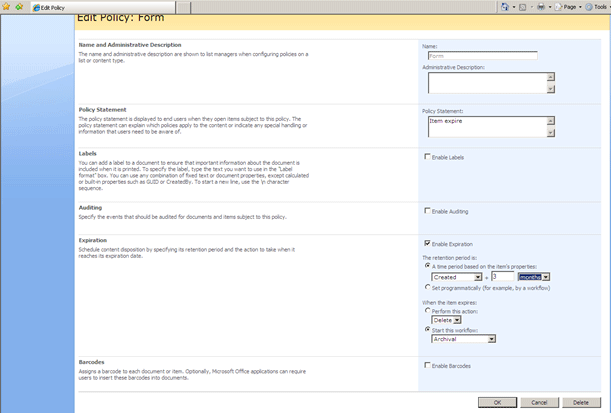Click the Favorites Center star icon
This screenshot has width=611, height=413.
pos(6,7)
